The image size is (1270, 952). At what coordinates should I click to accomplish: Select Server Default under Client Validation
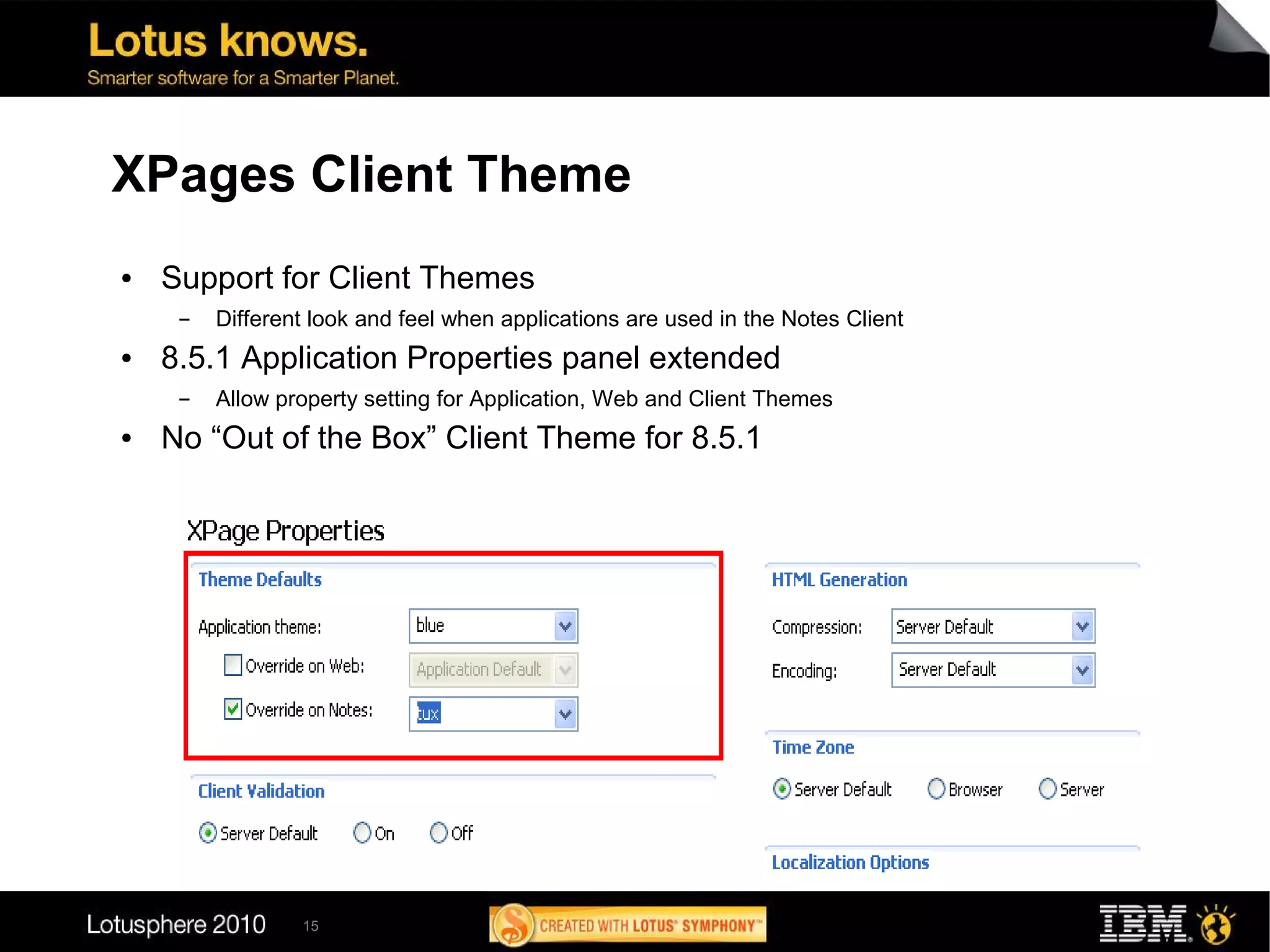(x=208, y=832)
